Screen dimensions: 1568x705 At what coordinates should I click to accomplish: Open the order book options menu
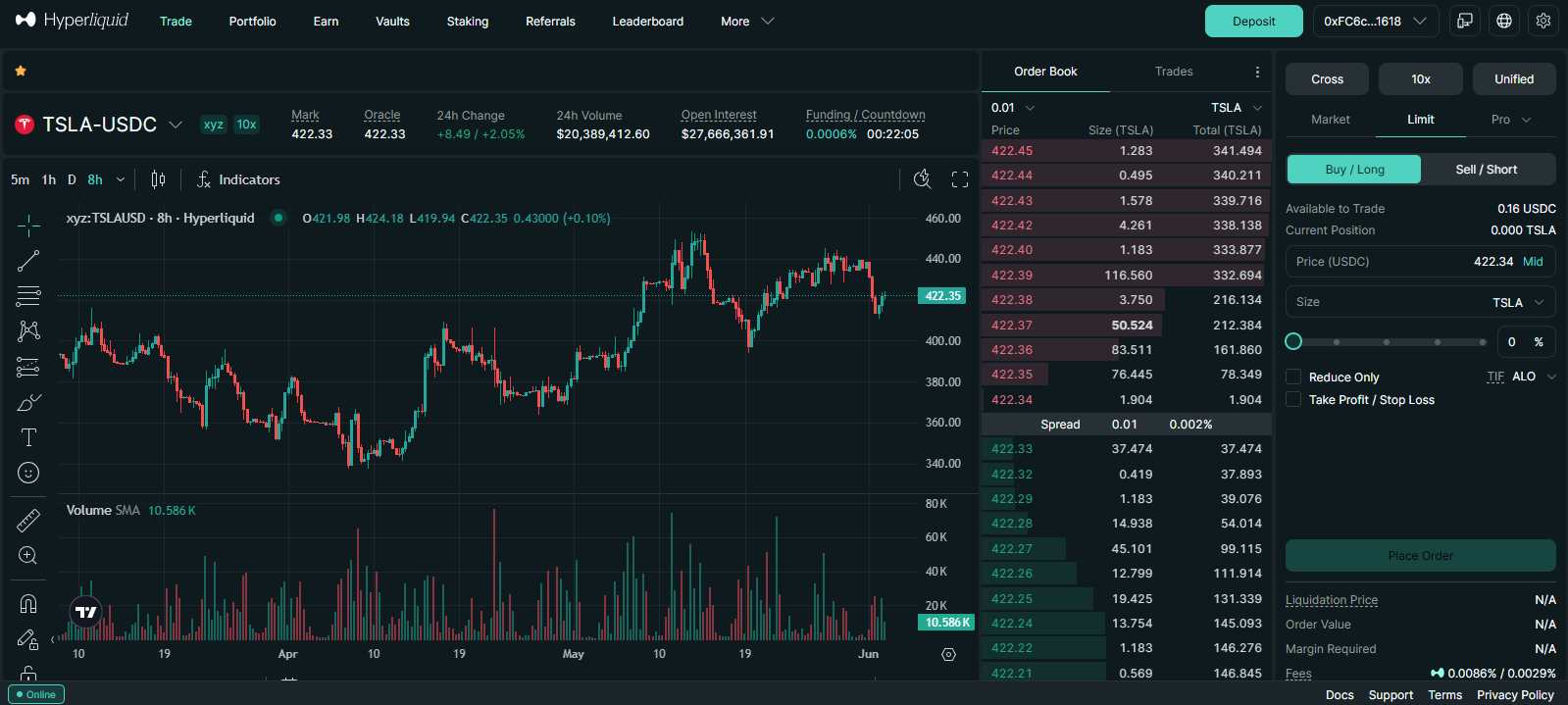point(1257,72)
